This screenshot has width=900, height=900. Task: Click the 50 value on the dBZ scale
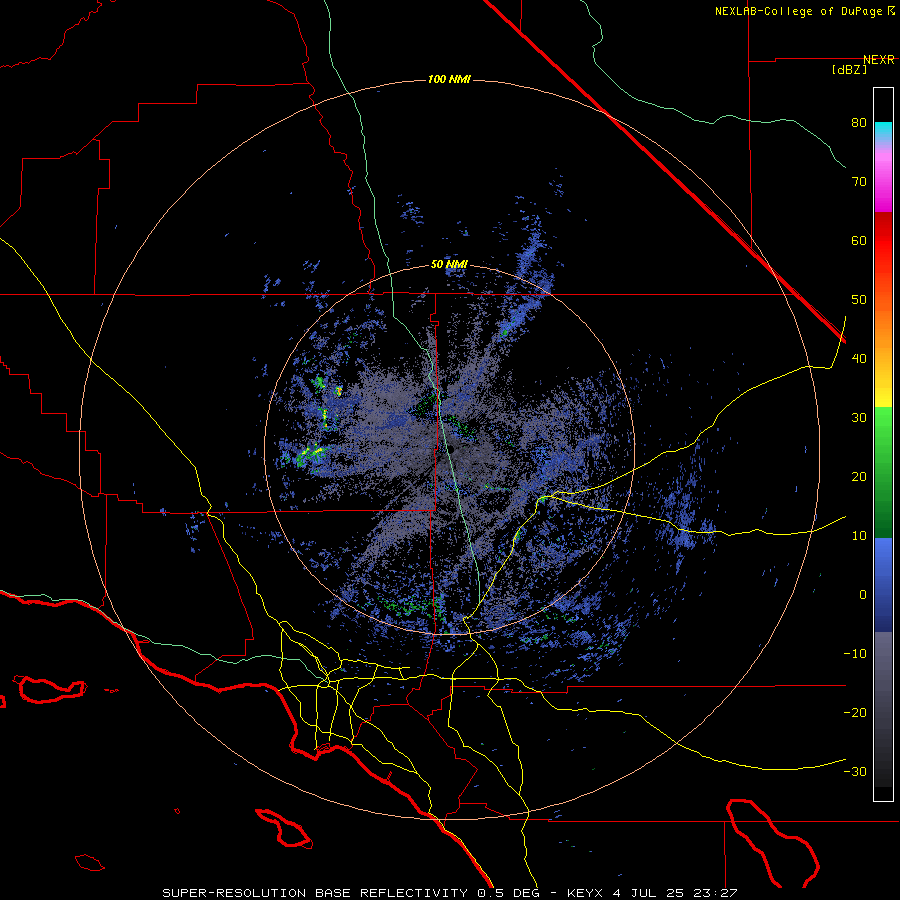click(859, 300)
